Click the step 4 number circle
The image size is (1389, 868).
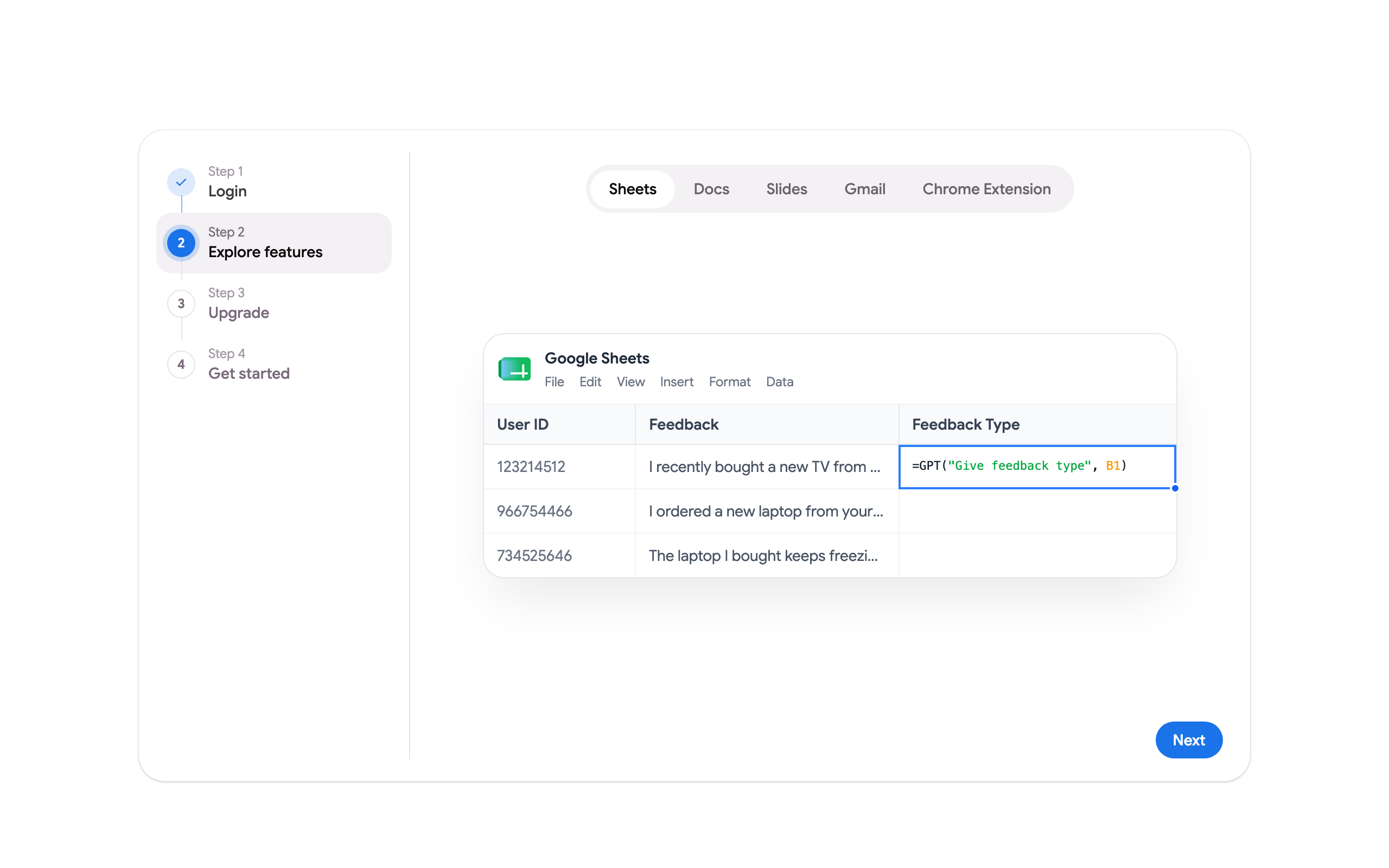point(181,365)
